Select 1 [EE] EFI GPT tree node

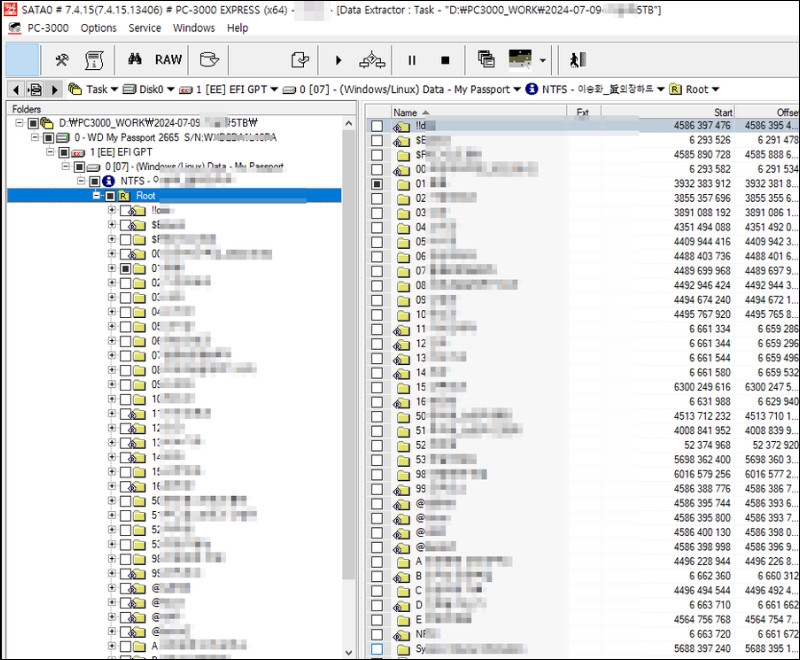121,152
